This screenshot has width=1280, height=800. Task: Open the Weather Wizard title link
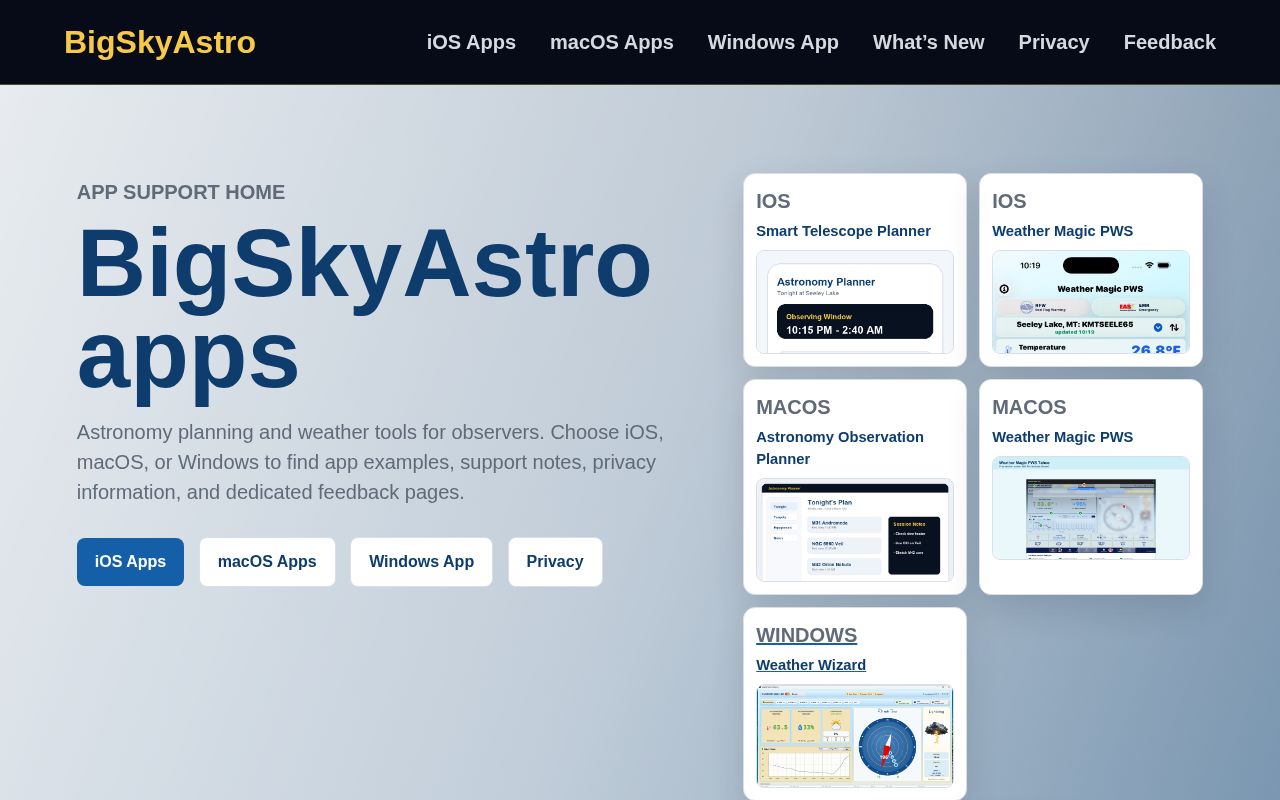(x=811, y=665)
